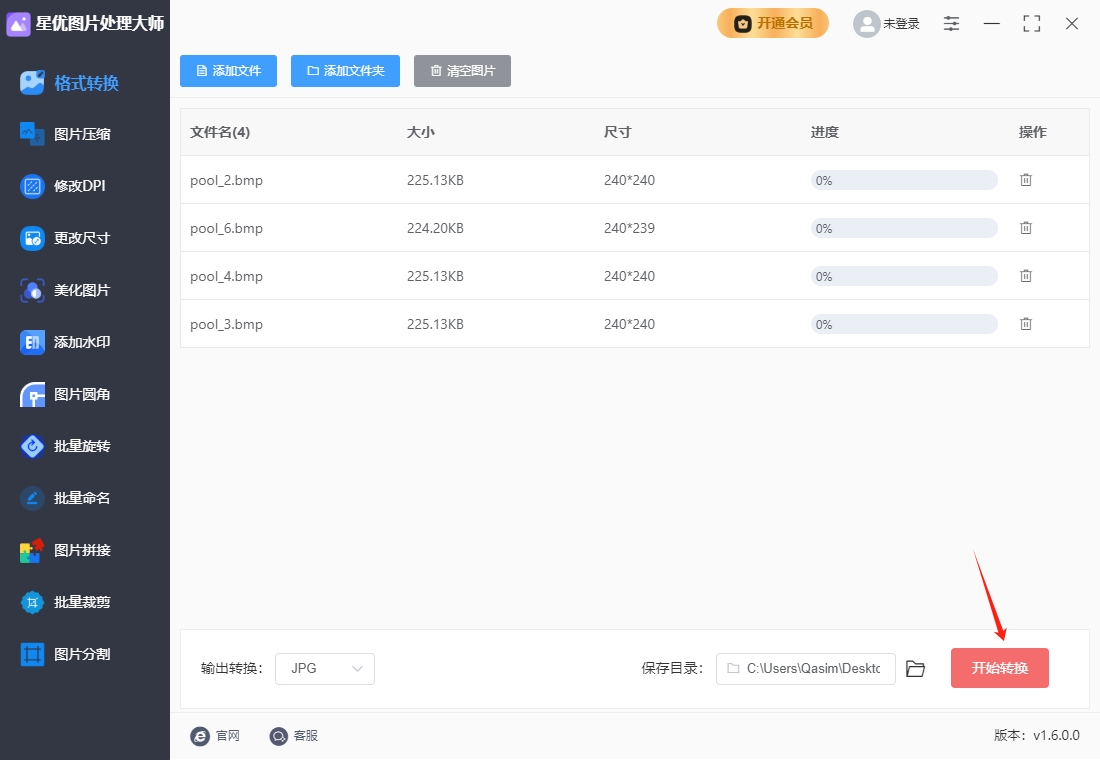Delete pool_3.bmp row trash icon

1026,324
